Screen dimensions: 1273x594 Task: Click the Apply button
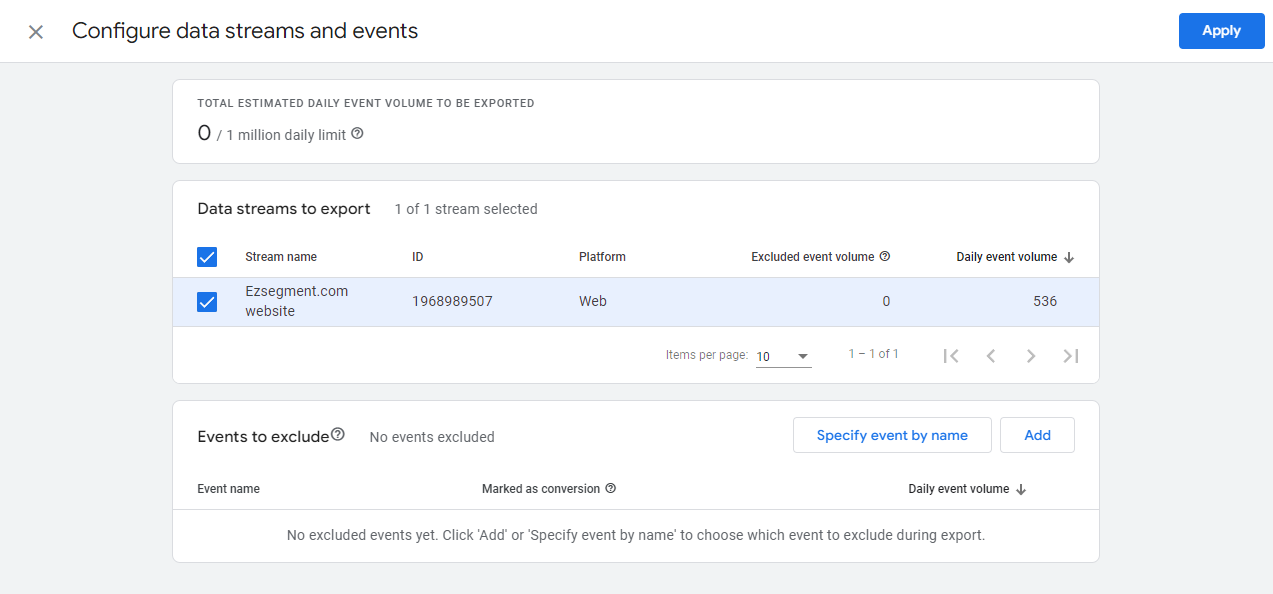(1221, 31)
